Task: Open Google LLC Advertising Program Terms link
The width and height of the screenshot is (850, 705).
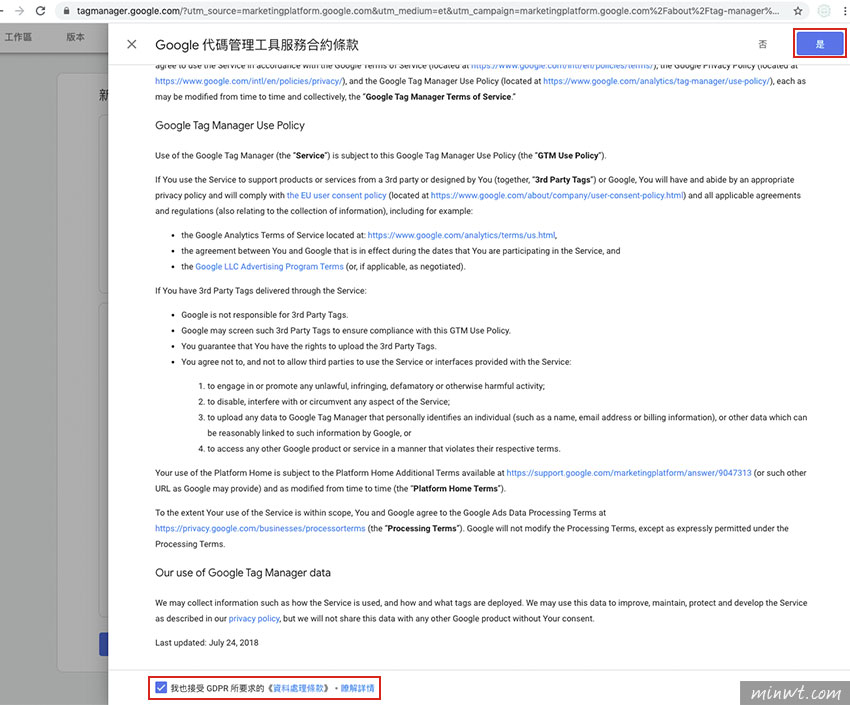Action: coord(269,267)
